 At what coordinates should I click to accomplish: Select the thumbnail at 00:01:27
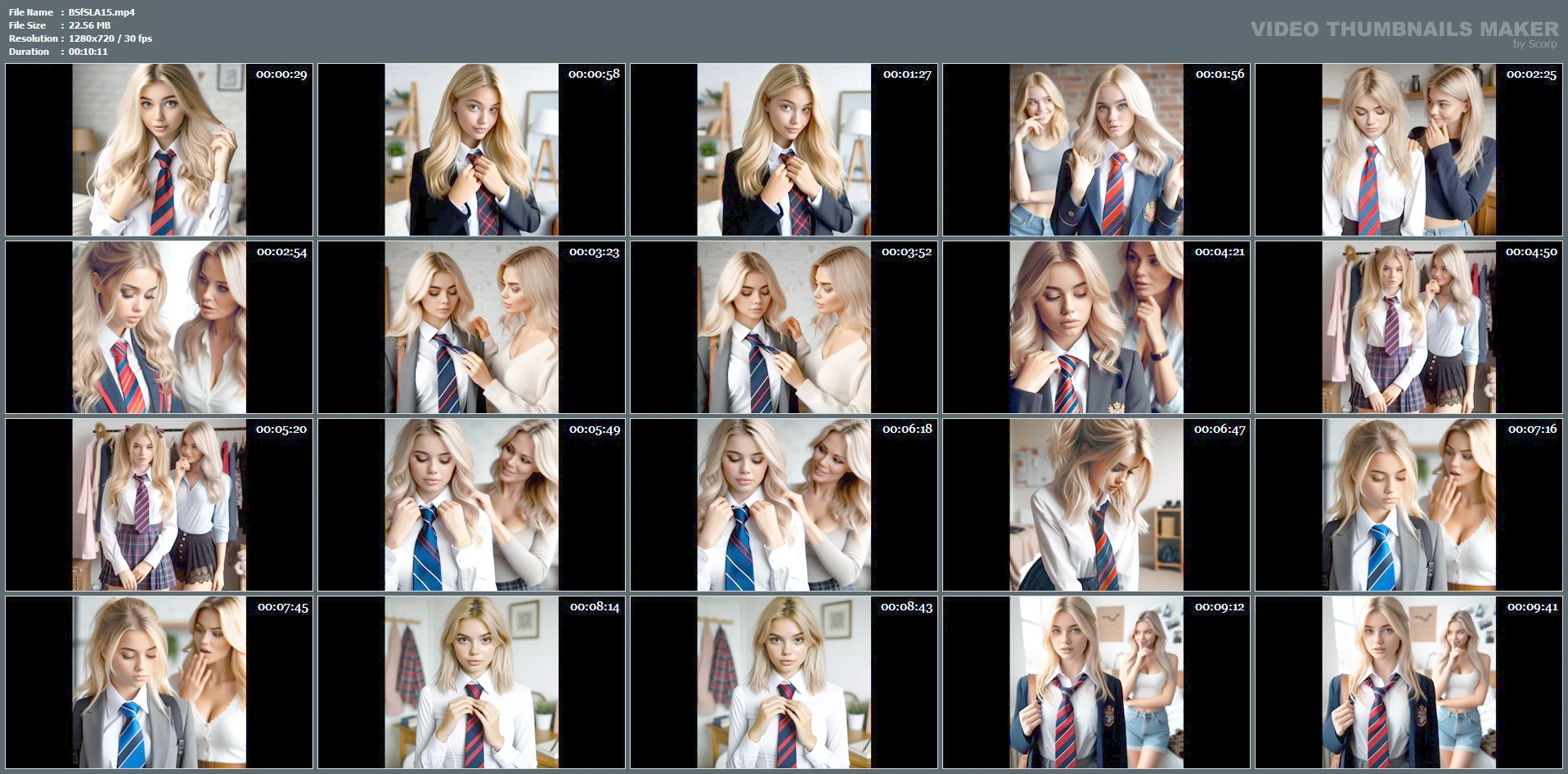(x=784, y=150)
